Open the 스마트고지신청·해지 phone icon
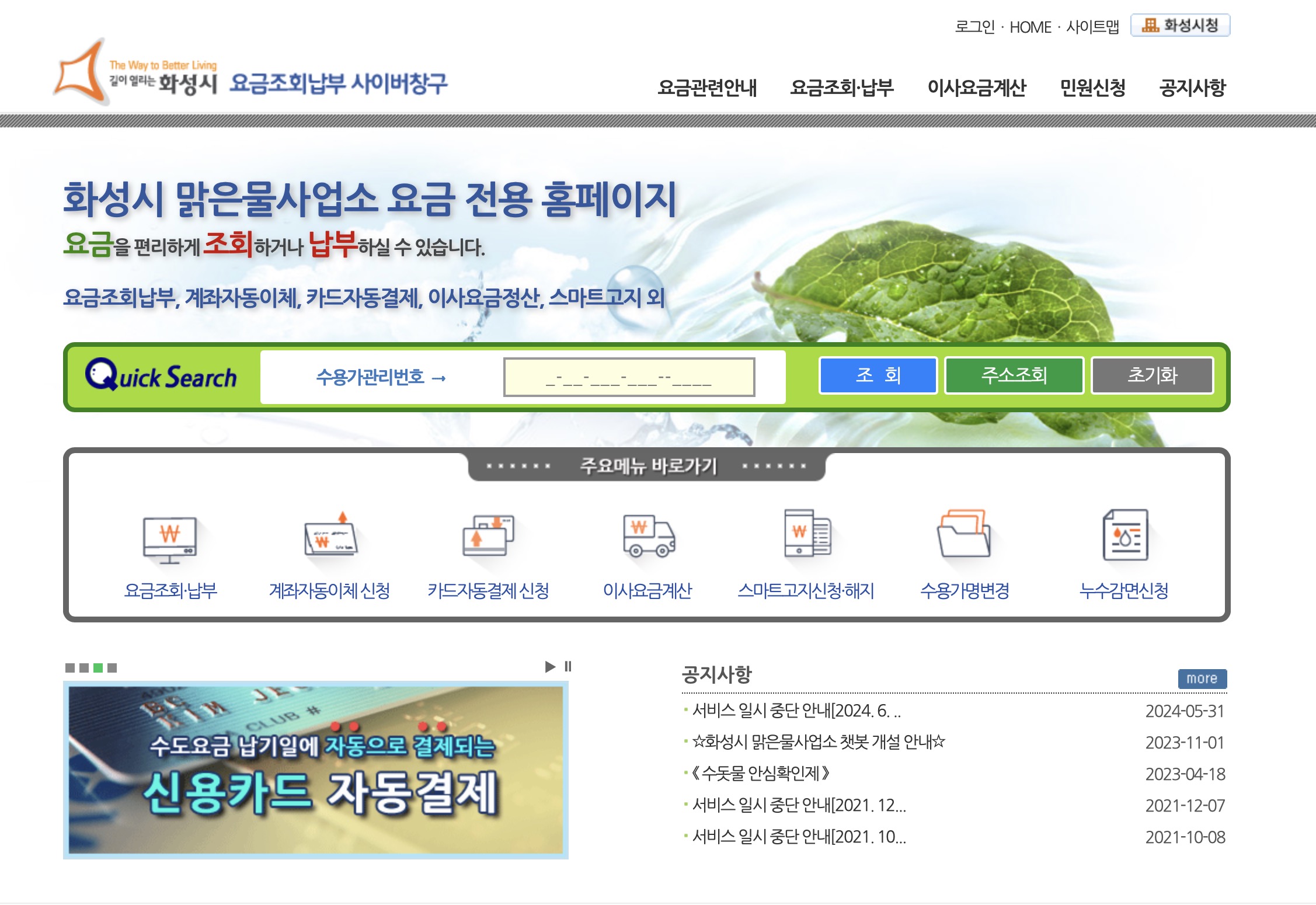Image resolution: width=1316 pixels, height=905 pixels. (807, 534)
